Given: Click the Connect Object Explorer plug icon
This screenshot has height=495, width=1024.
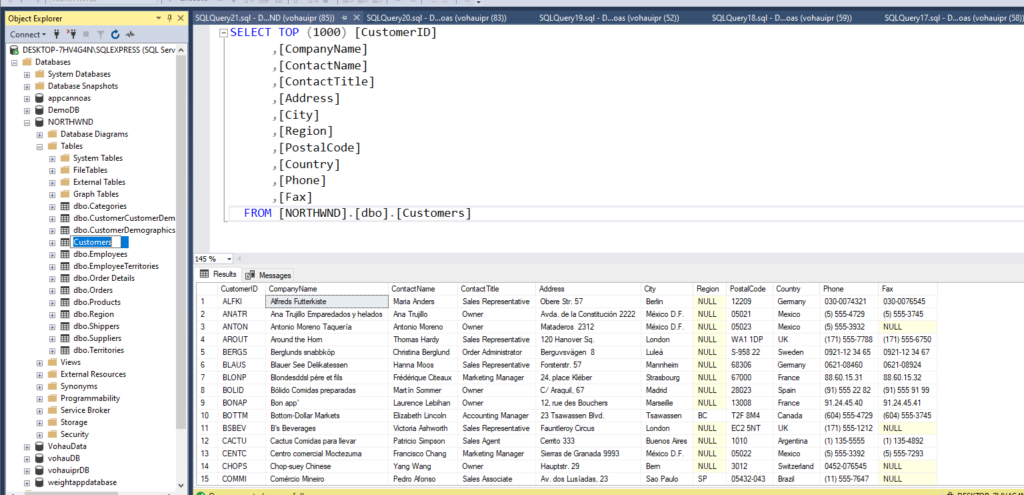Looking at the screenshot, I should (x=56, y=34).
